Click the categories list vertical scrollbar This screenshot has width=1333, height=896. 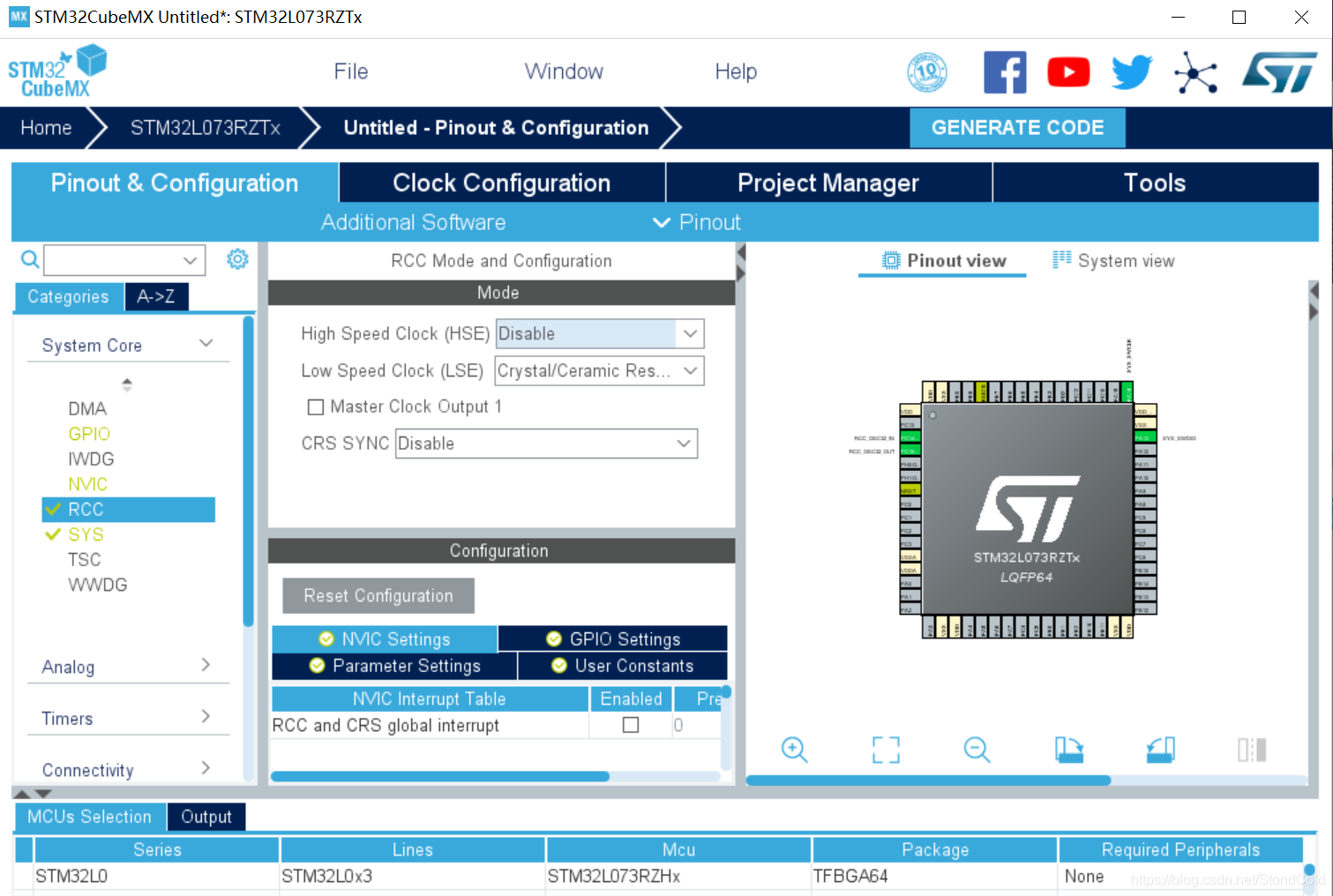point(248,472)
